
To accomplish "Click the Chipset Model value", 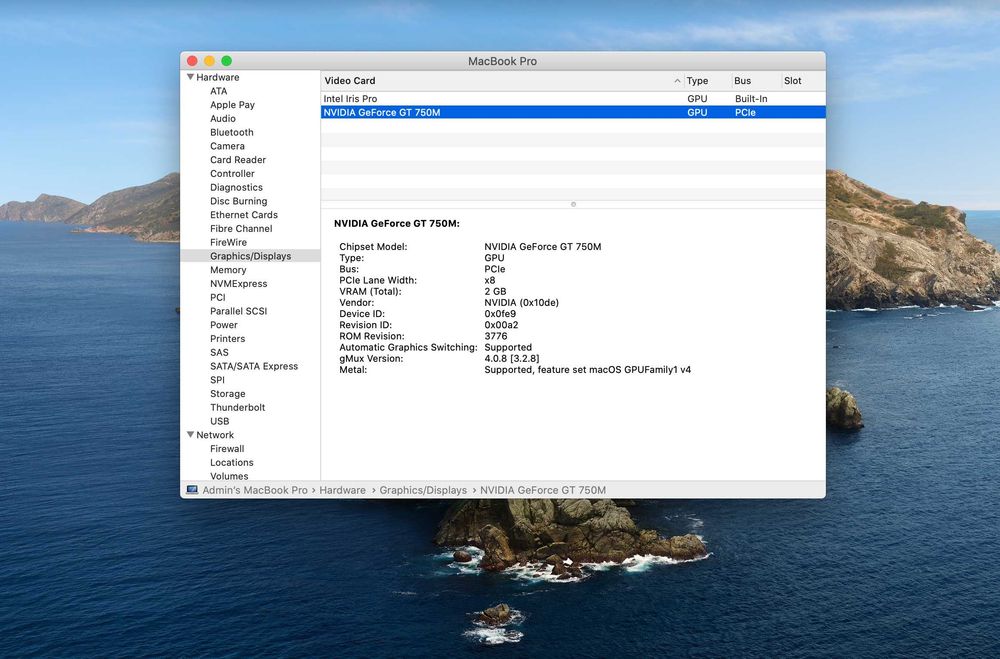I will [x=543, y=247].
